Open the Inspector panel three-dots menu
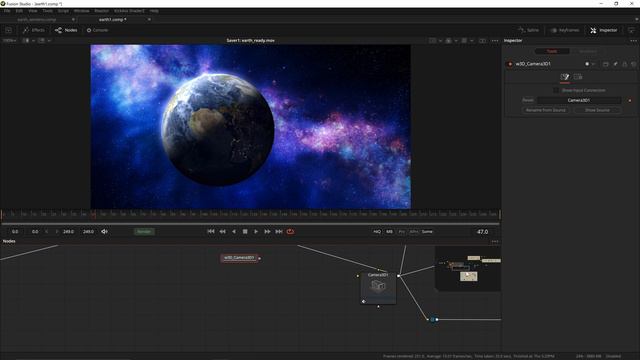Screen dimensions: 640x360 [633, 40]
